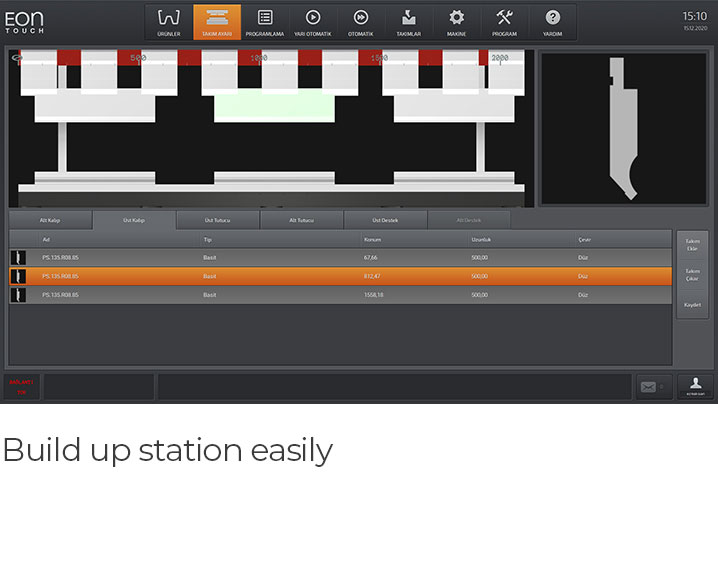Sort by the Çevir column header

coord(584,239)
